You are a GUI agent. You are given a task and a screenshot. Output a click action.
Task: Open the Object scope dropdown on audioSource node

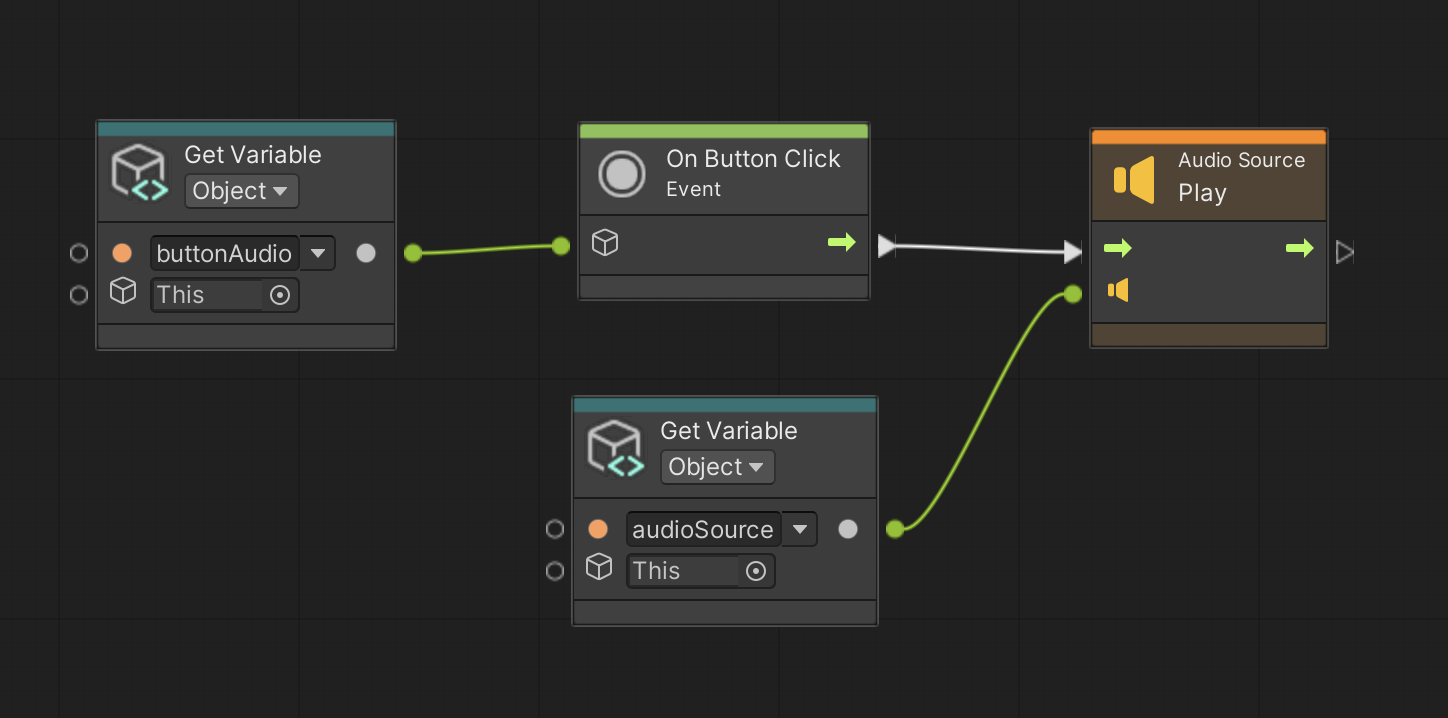point(717,467)
